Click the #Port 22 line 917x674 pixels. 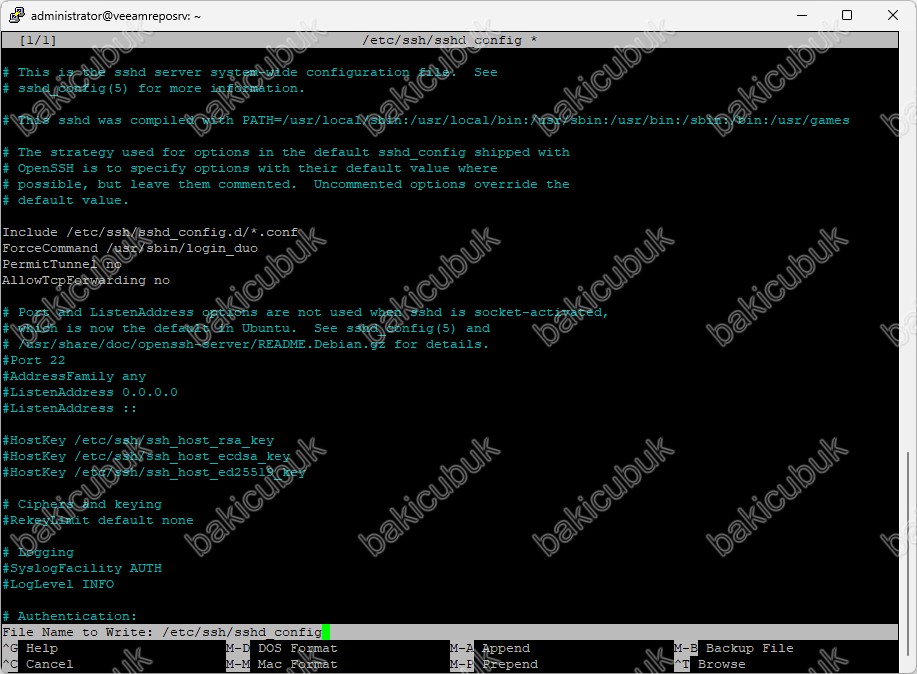pos(34,360)
